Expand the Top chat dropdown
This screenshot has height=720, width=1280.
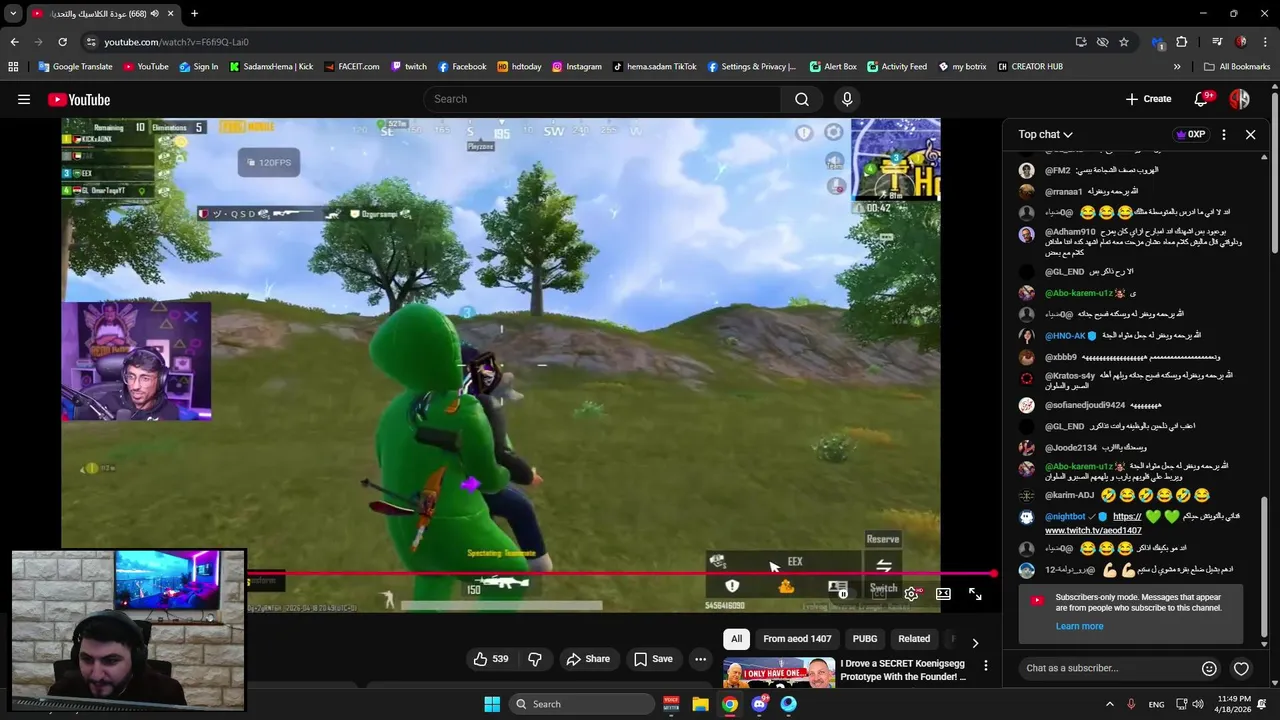(x=1045, y=134)
